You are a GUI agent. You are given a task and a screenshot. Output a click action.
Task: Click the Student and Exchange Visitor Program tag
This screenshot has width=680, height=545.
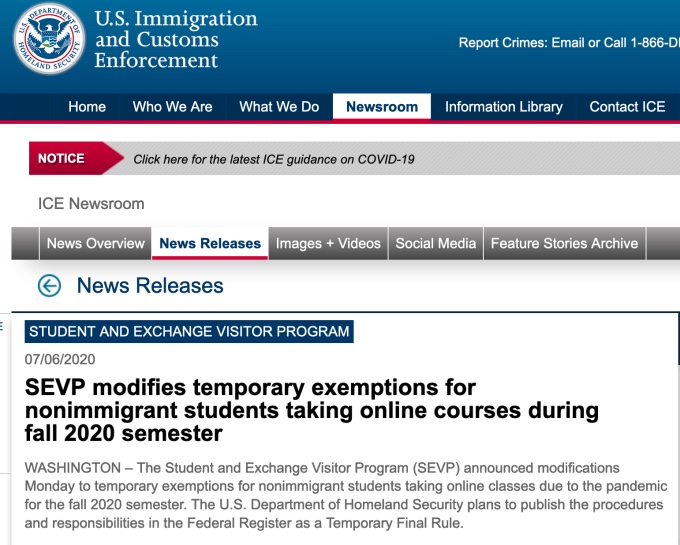(189, 331)
